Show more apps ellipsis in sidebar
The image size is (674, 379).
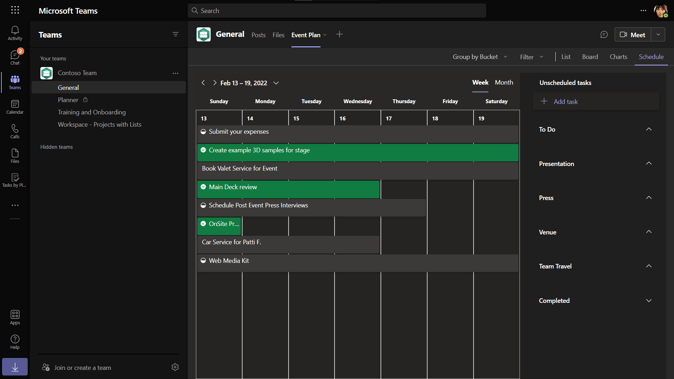point(15,205)
